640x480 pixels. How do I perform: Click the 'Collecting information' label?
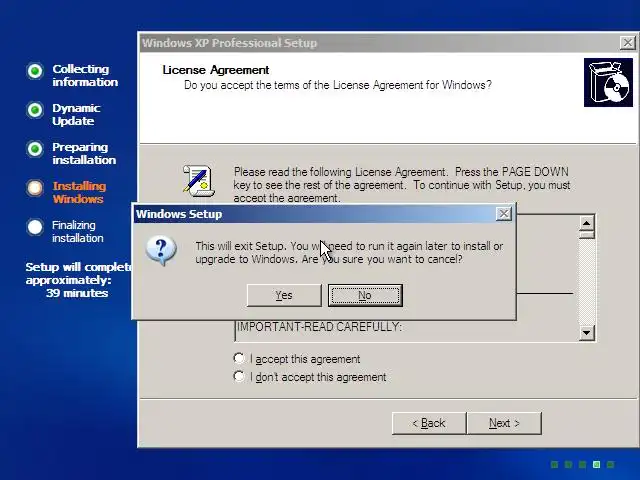click(85, 76)
